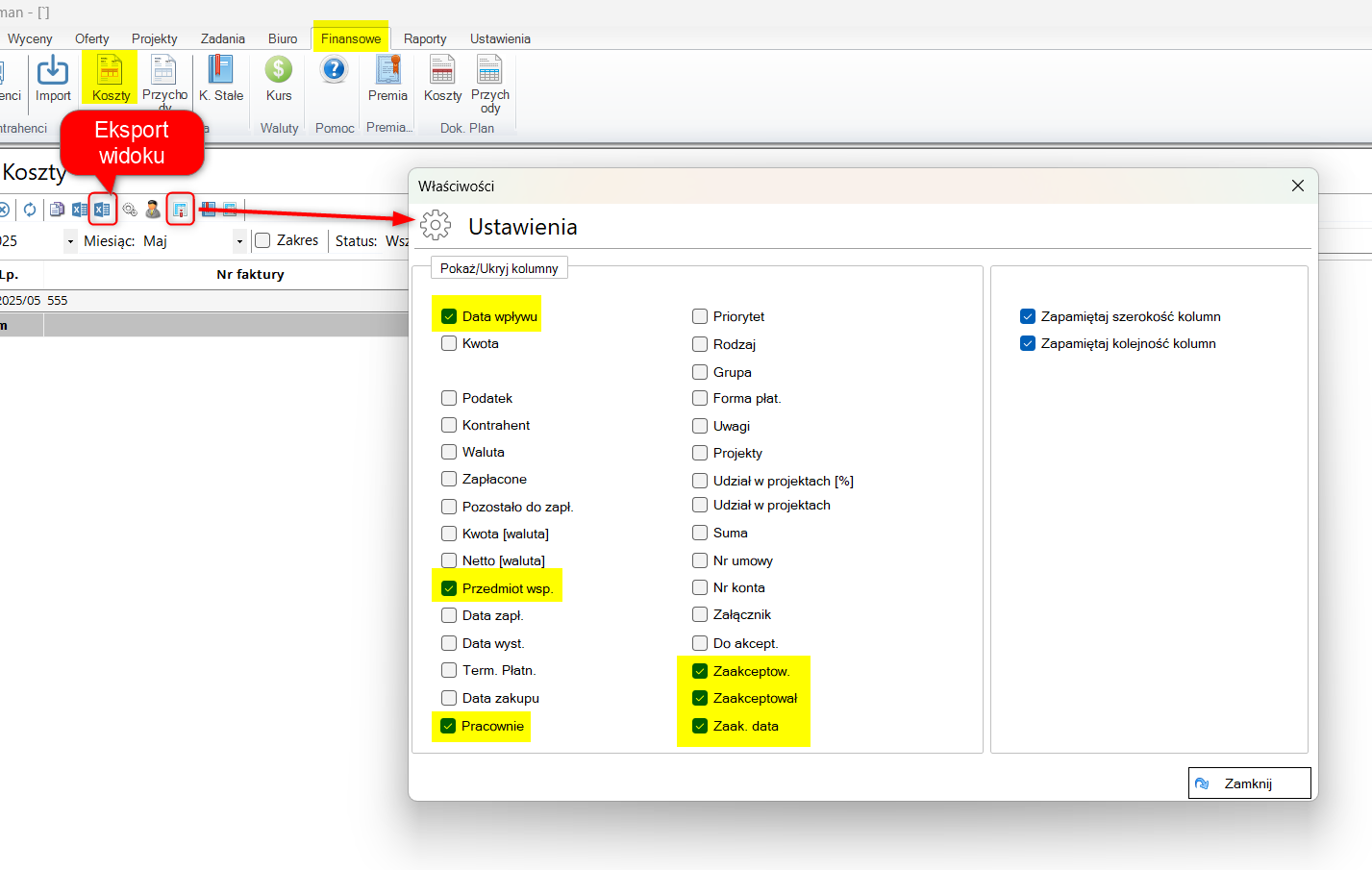This screenshot has height=870, width=1372.
Task: Check the Kwota column checkbox
Action: (x=449, y=343)
